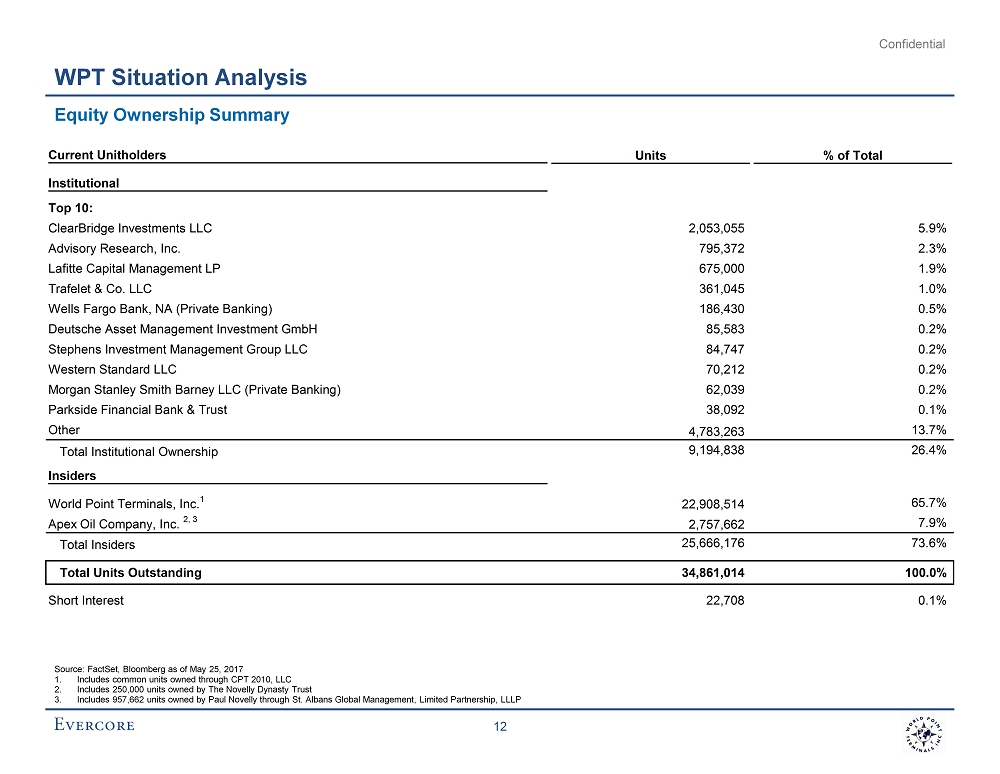Image resolution: width=1000 pixels, height=774 pixels.
Task: Click the Lafitte Capital Management LP entry
Action: click(x=134, y=269)
